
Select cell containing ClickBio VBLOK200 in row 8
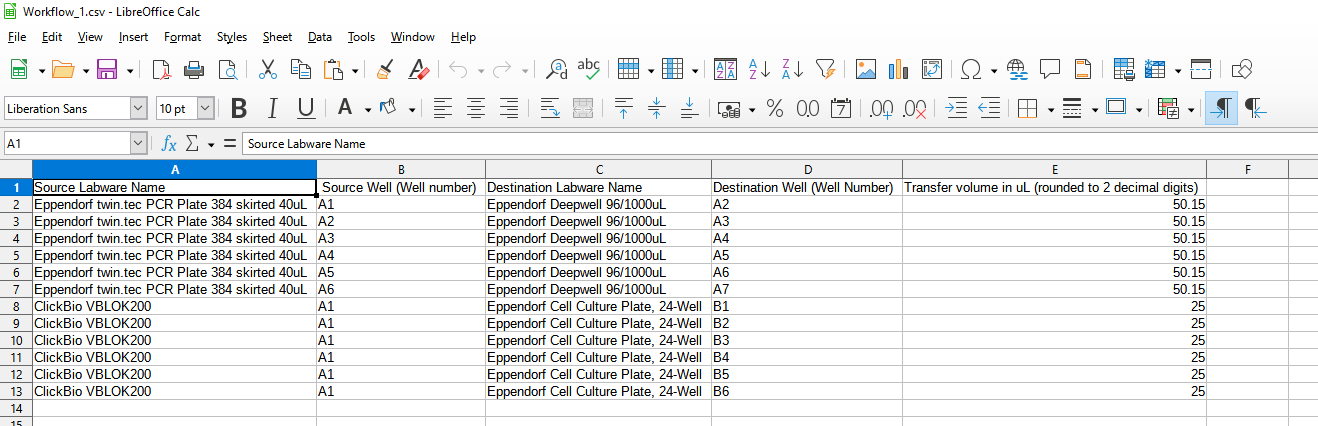pyautogui.click(x=174, y=306)
